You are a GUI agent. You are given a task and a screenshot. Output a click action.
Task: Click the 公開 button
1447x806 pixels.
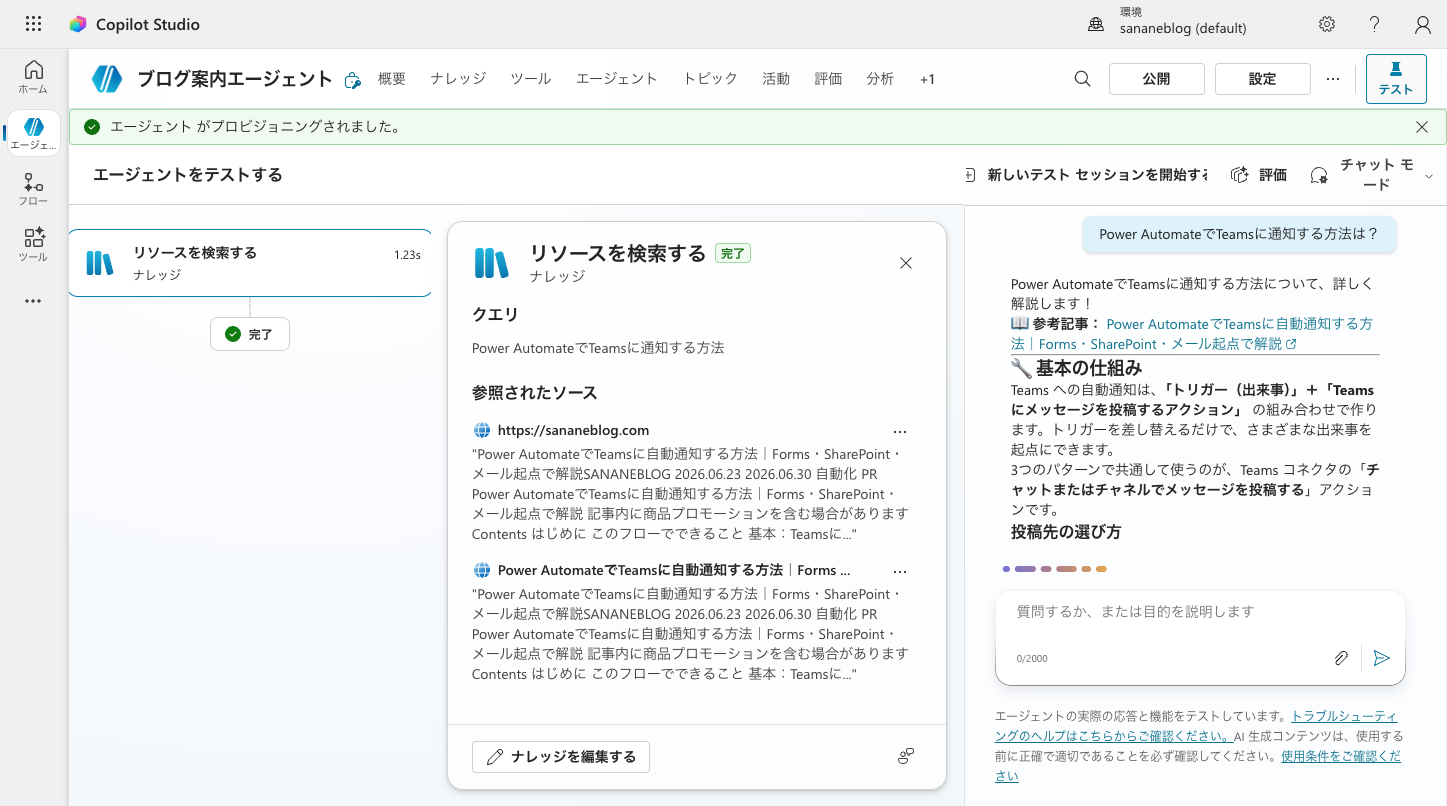coord(1157,79)
